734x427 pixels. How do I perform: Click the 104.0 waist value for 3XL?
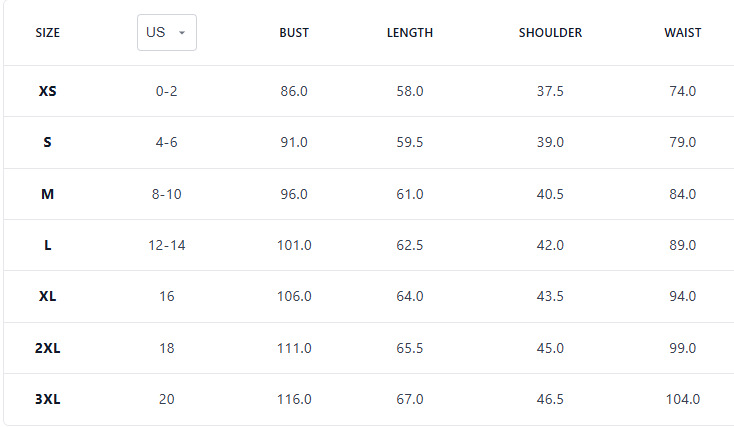coord(683,399)
